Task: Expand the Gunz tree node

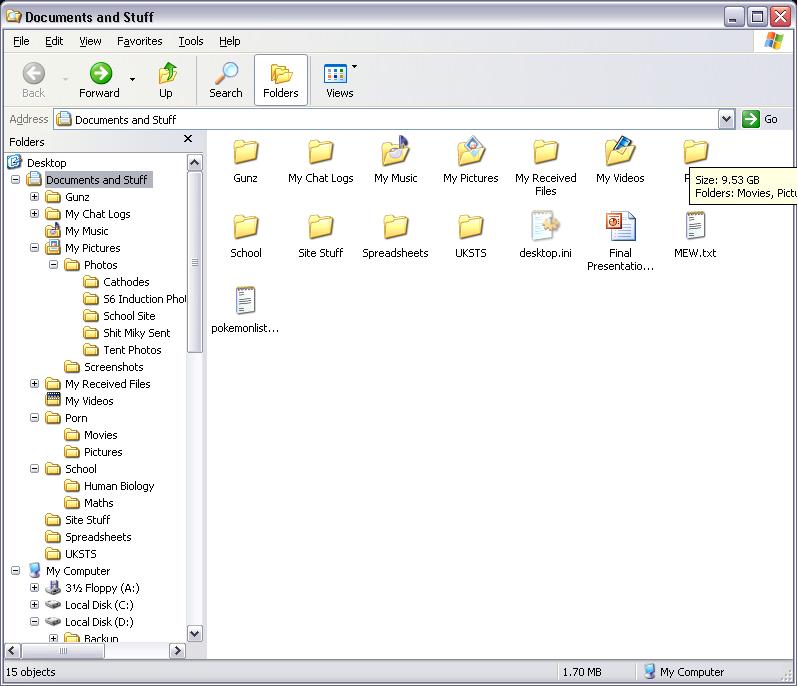Action: tap(35, 197)
